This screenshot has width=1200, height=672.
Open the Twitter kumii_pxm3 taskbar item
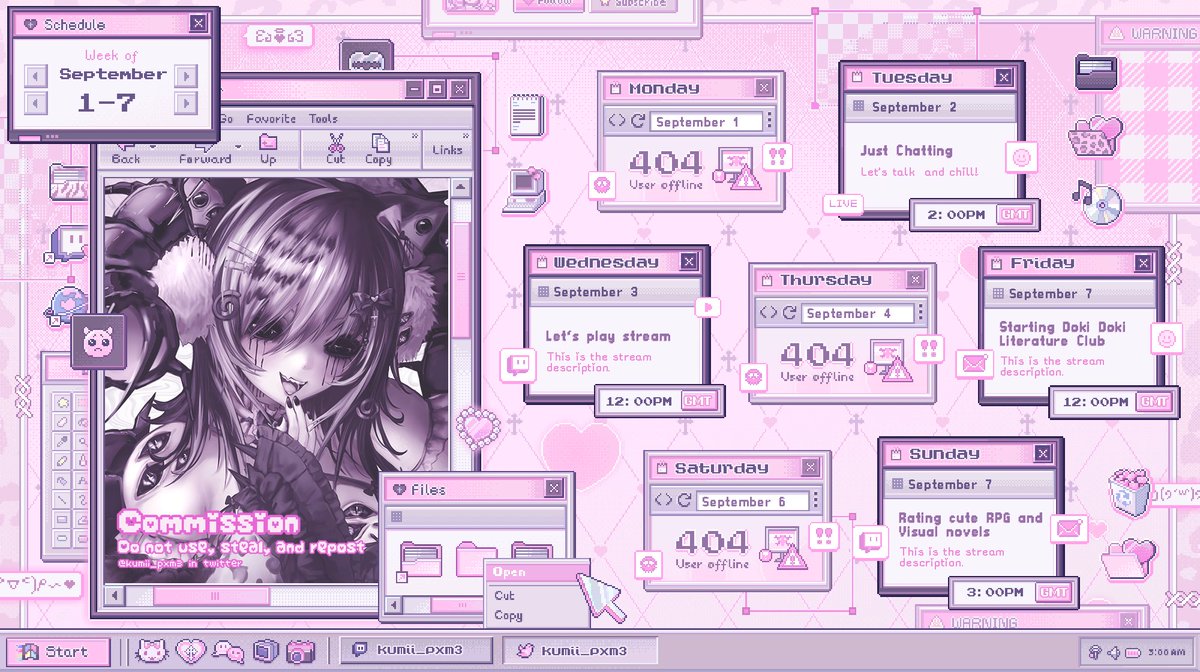coord(581,651)
